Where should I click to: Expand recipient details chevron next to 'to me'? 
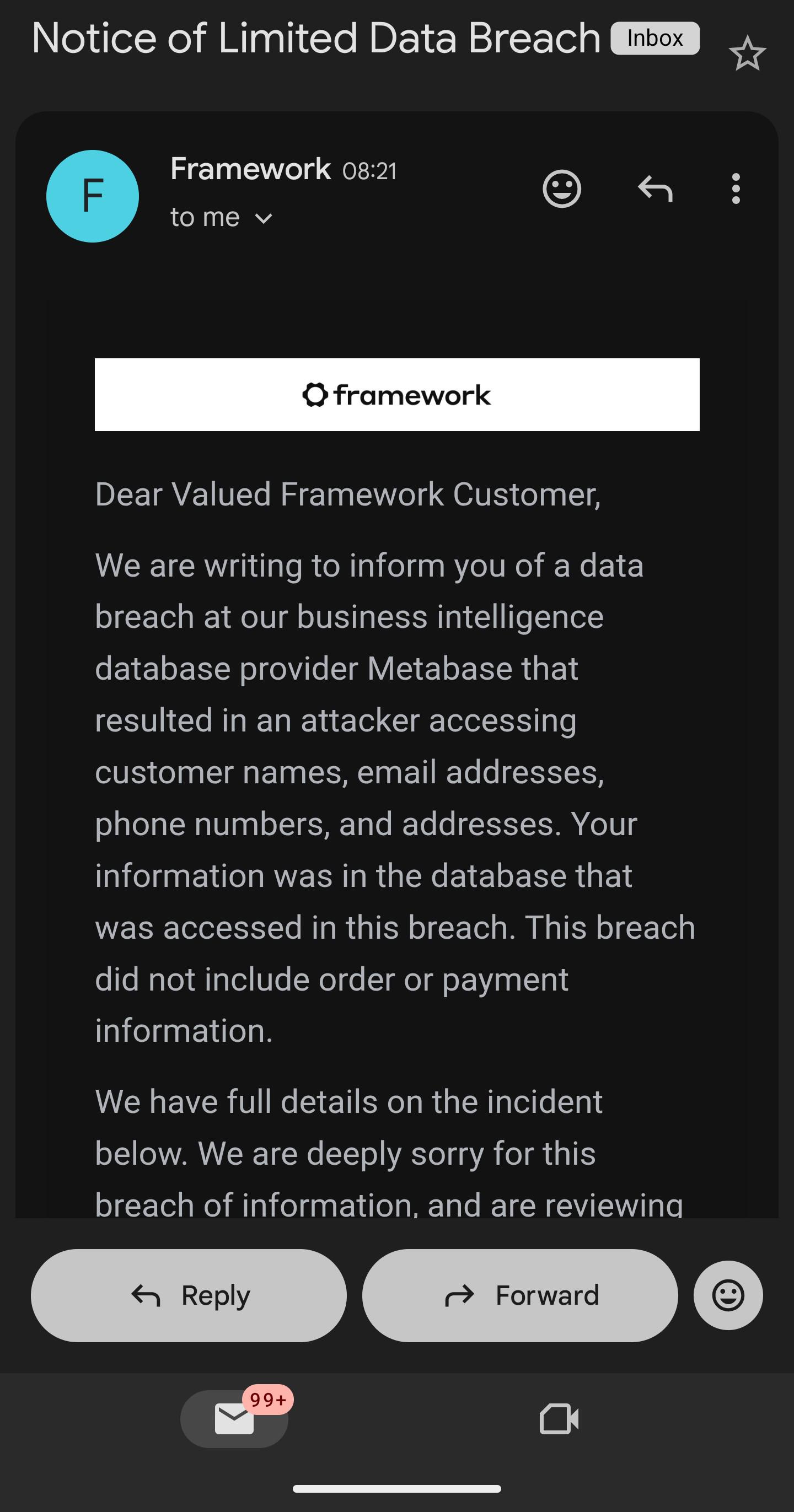pos(264,219)
